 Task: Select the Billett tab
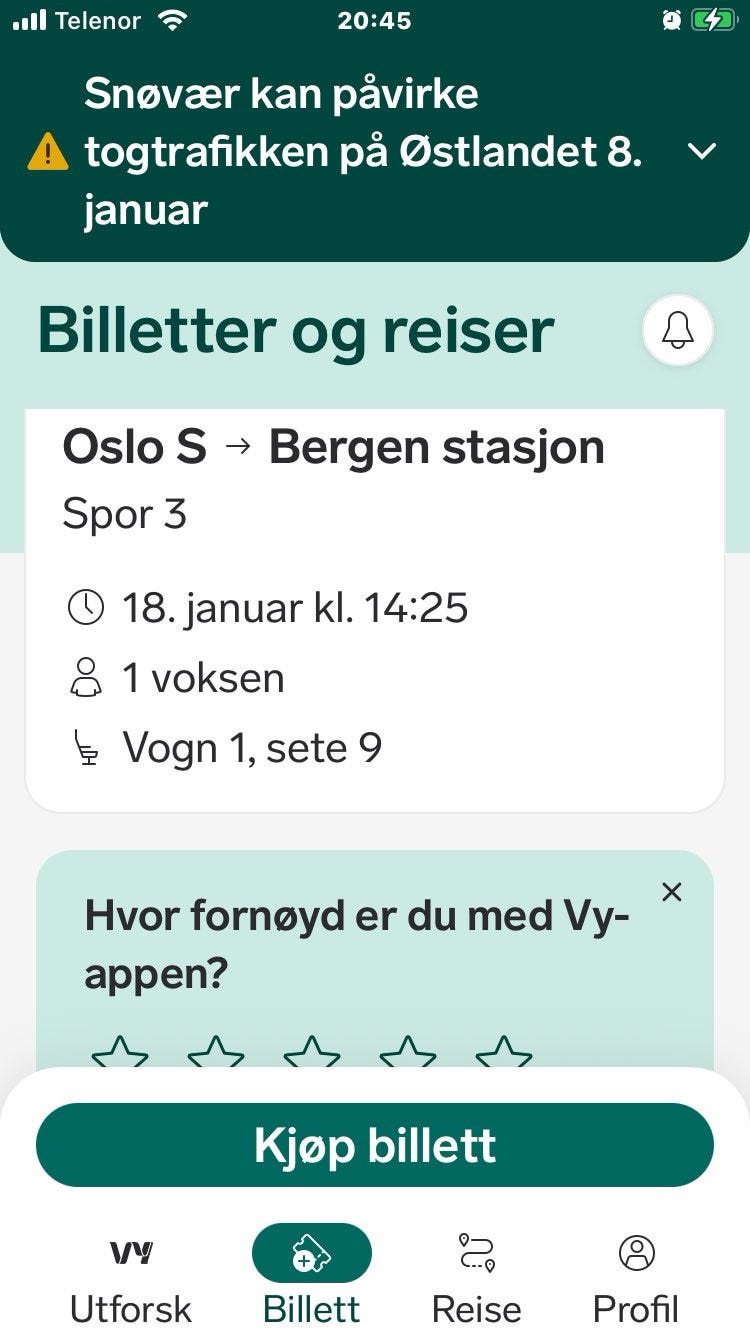click(x=311, y=1277)
